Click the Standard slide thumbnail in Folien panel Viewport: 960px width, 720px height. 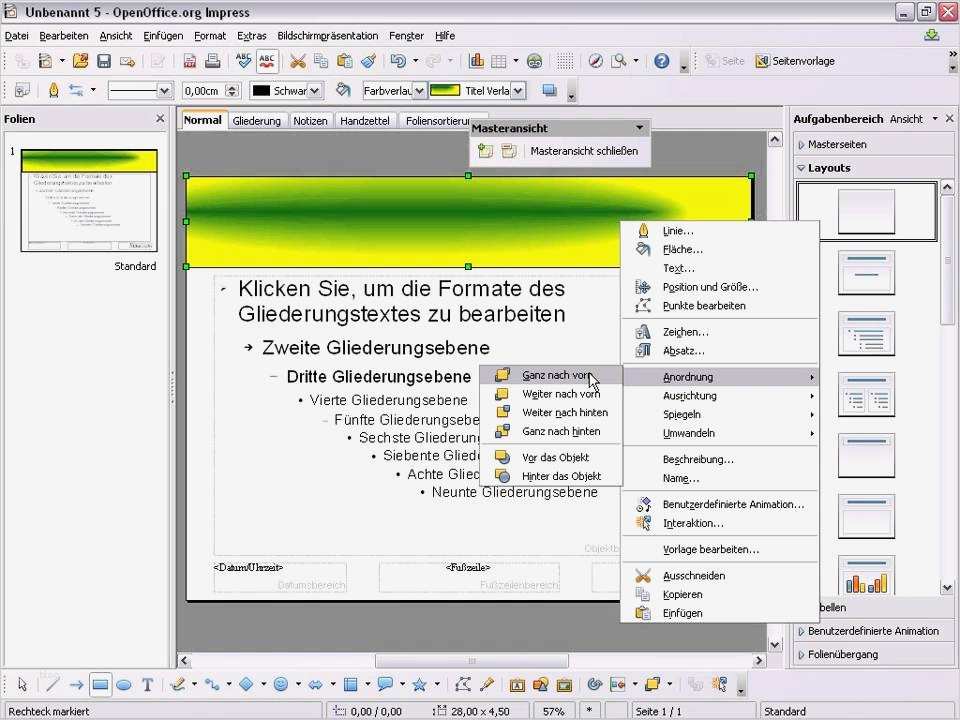[87, 200]
